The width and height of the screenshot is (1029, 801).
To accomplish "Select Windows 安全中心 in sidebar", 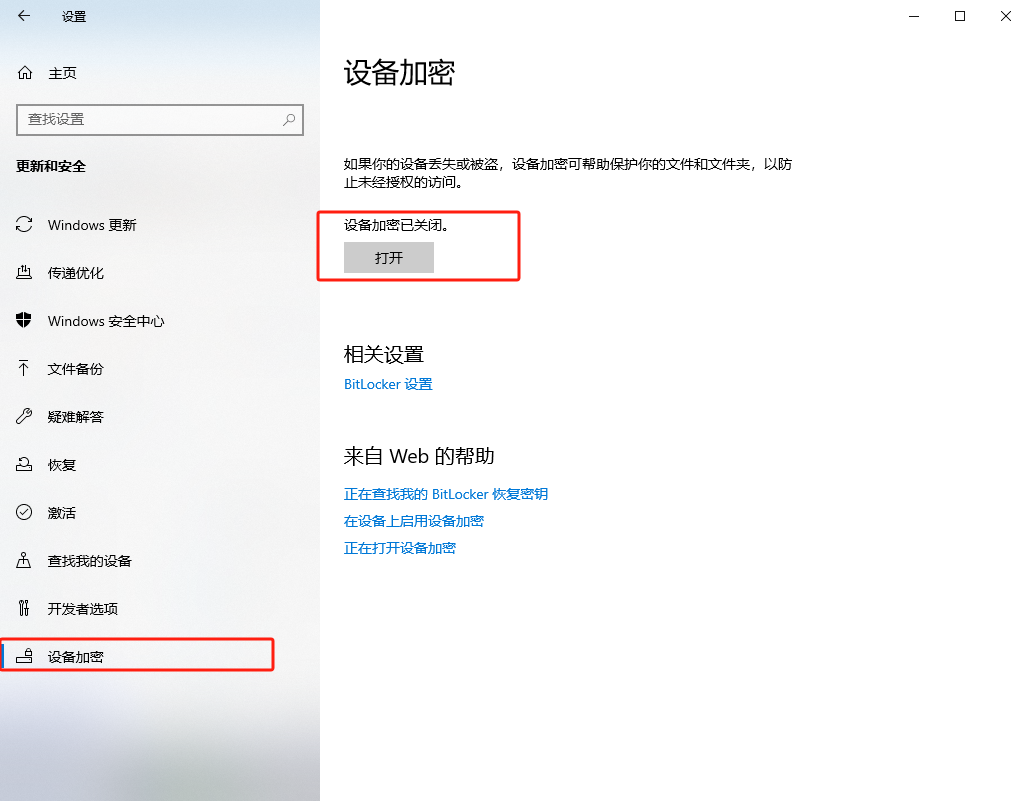I will coord(106,321).
